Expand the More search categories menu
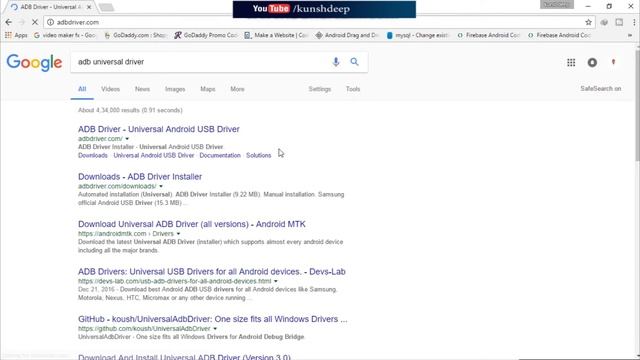This screenshot has width=640, height=360. (237, 89)
